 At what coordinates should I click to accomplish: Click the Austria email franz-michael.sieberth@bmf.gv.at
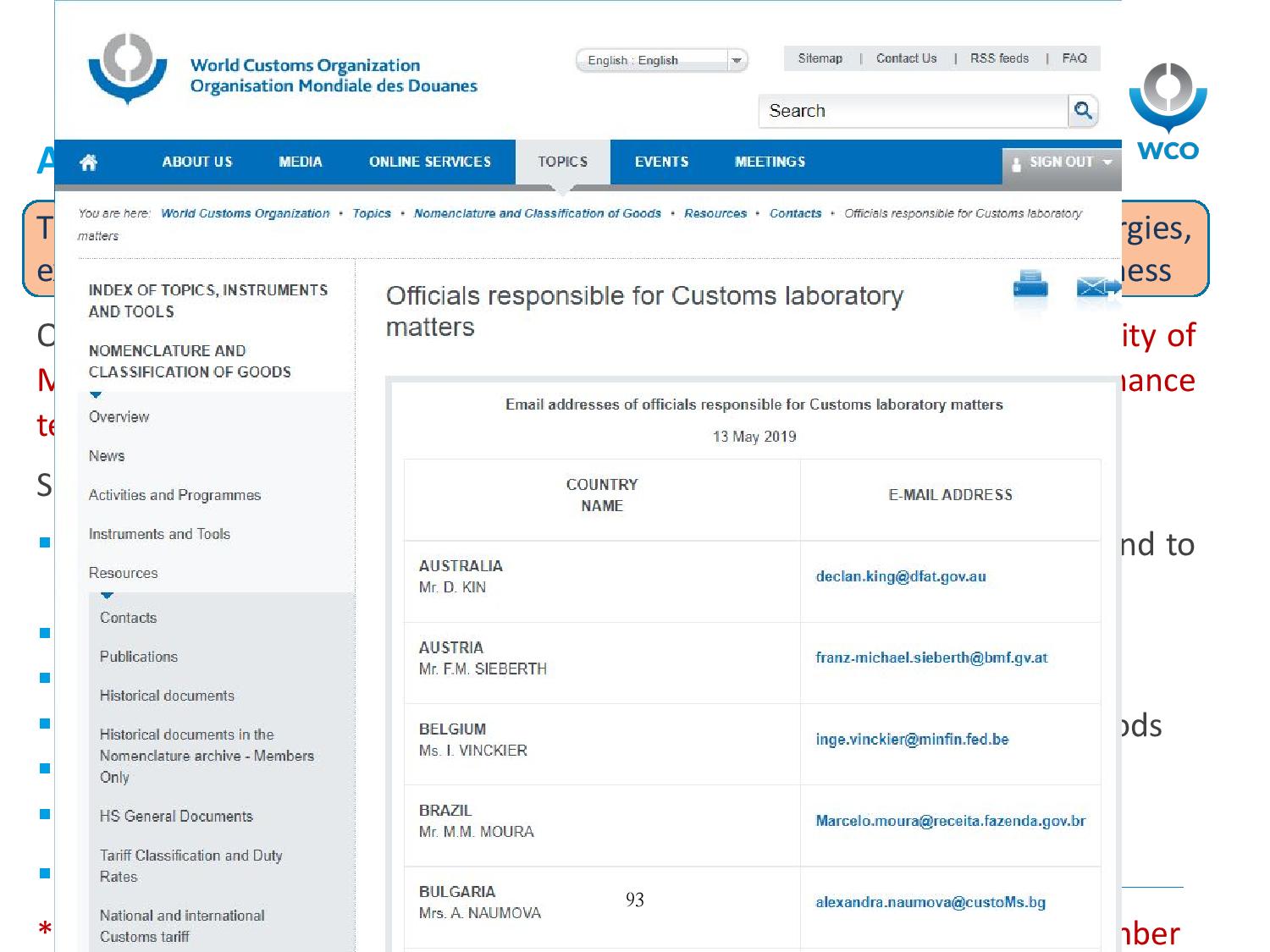(x=931, y=658)
